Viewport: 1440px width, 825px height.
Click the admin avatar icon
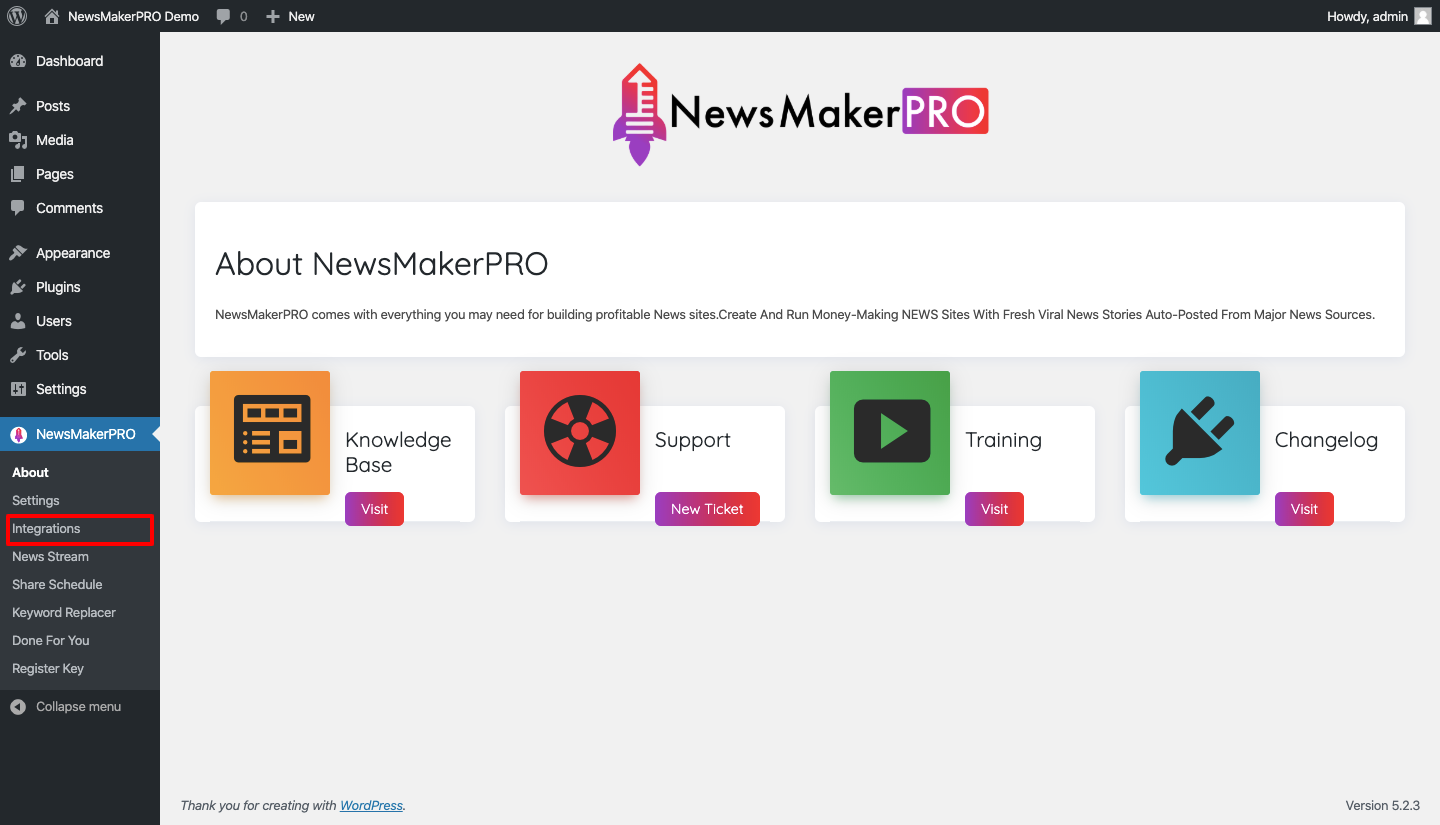[1423, 16]
